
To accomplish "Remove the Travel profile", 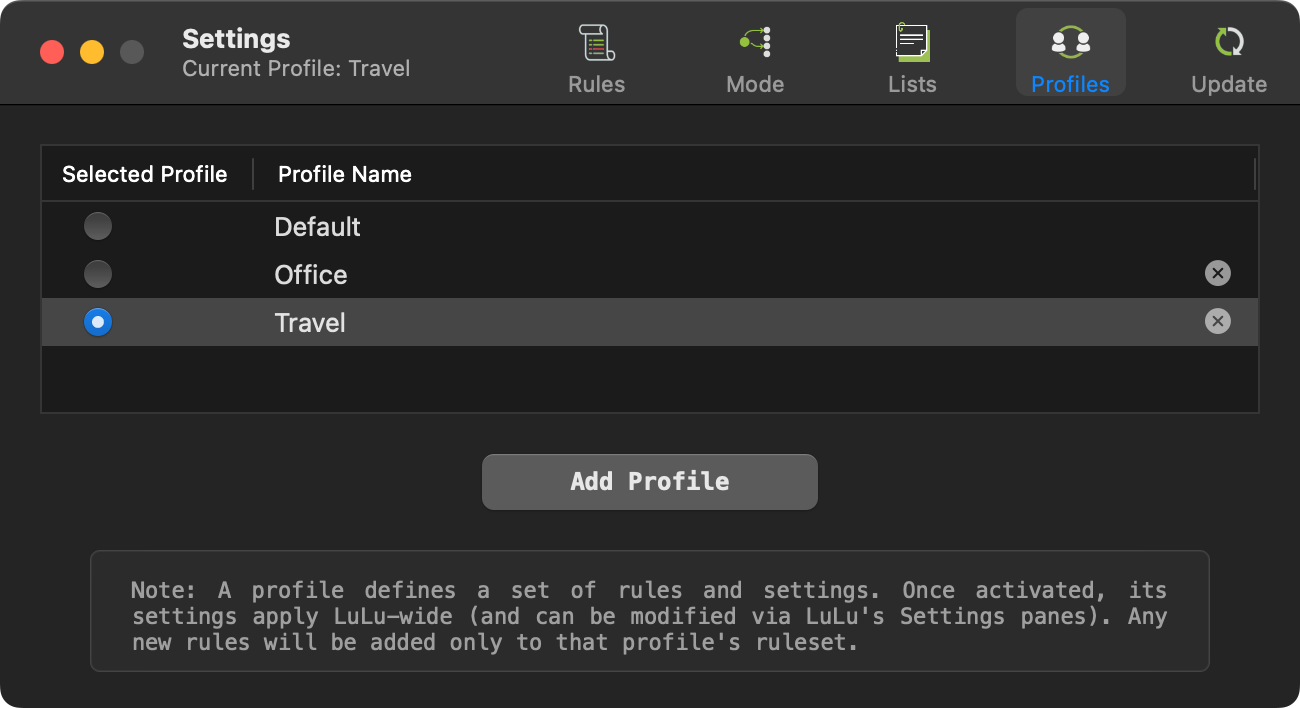I will [1217, 321].
